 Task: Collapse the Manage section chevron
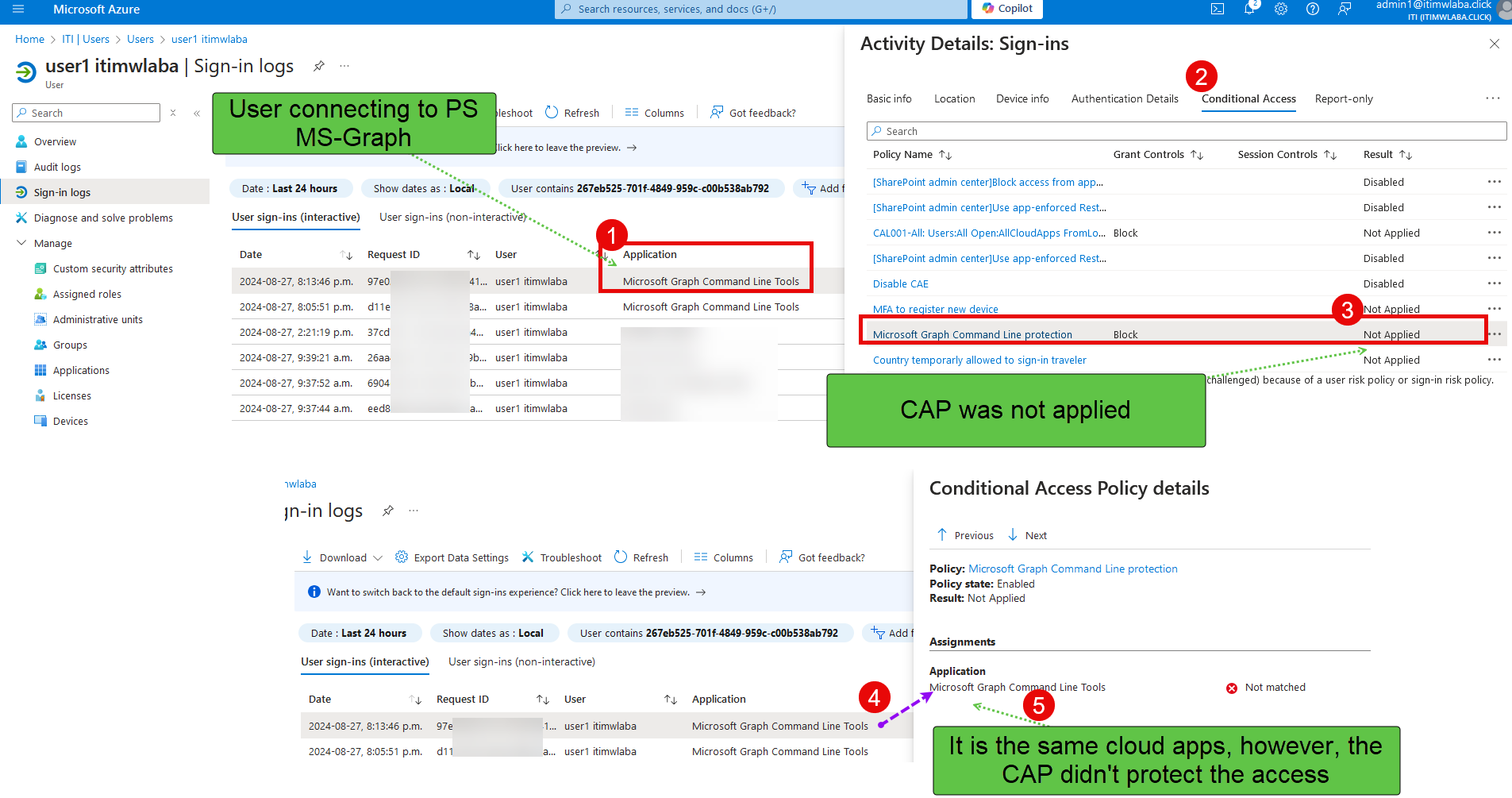click(x=21, y=243)
